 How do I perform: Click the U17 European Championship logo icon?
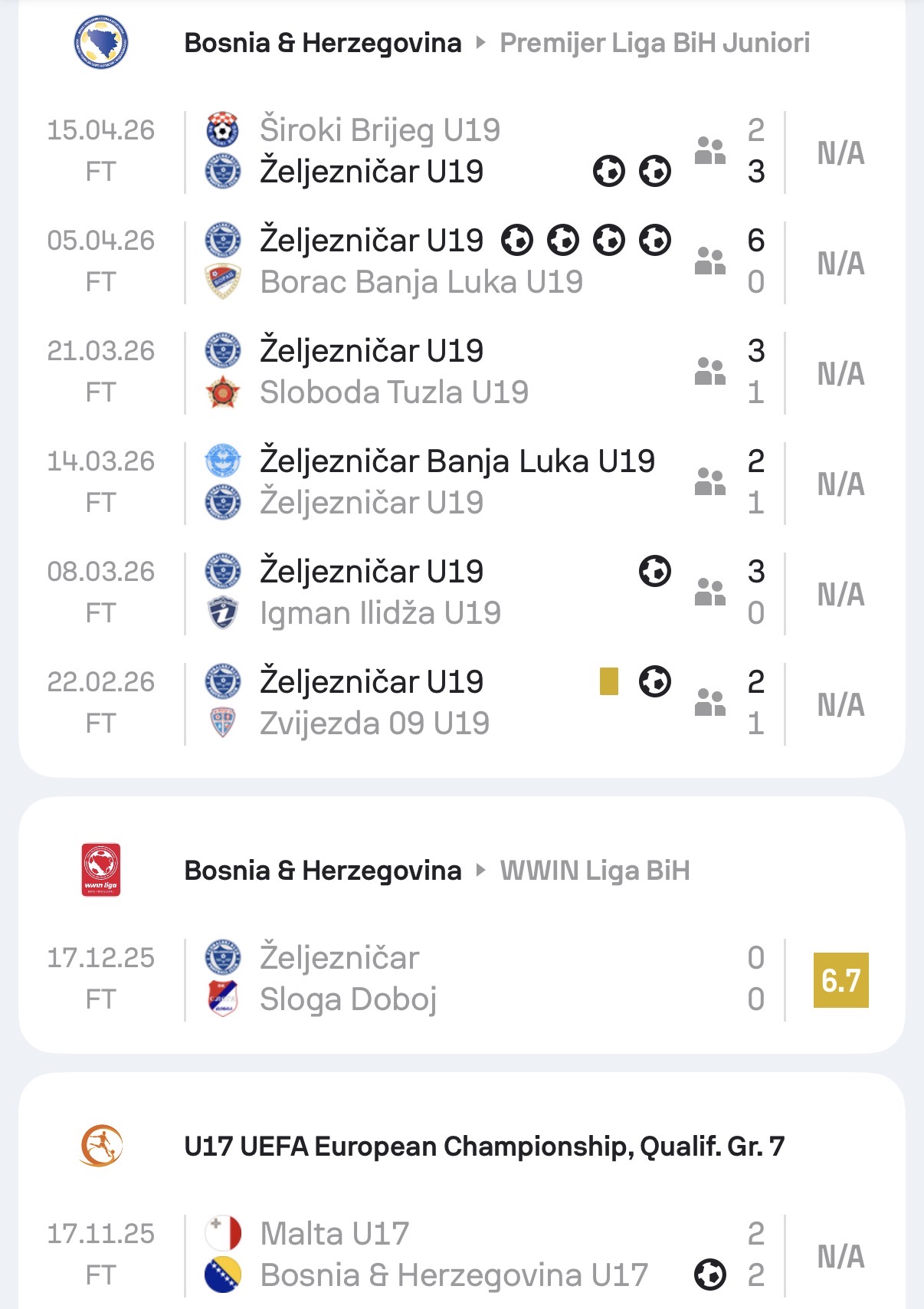pyautogui.click(x=101, y=1146)
